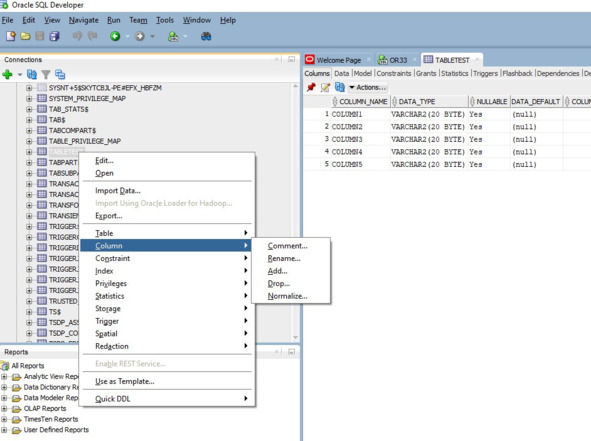Select Use as Template... entry
Screen dimensions: 591x441
pos(167,381)
